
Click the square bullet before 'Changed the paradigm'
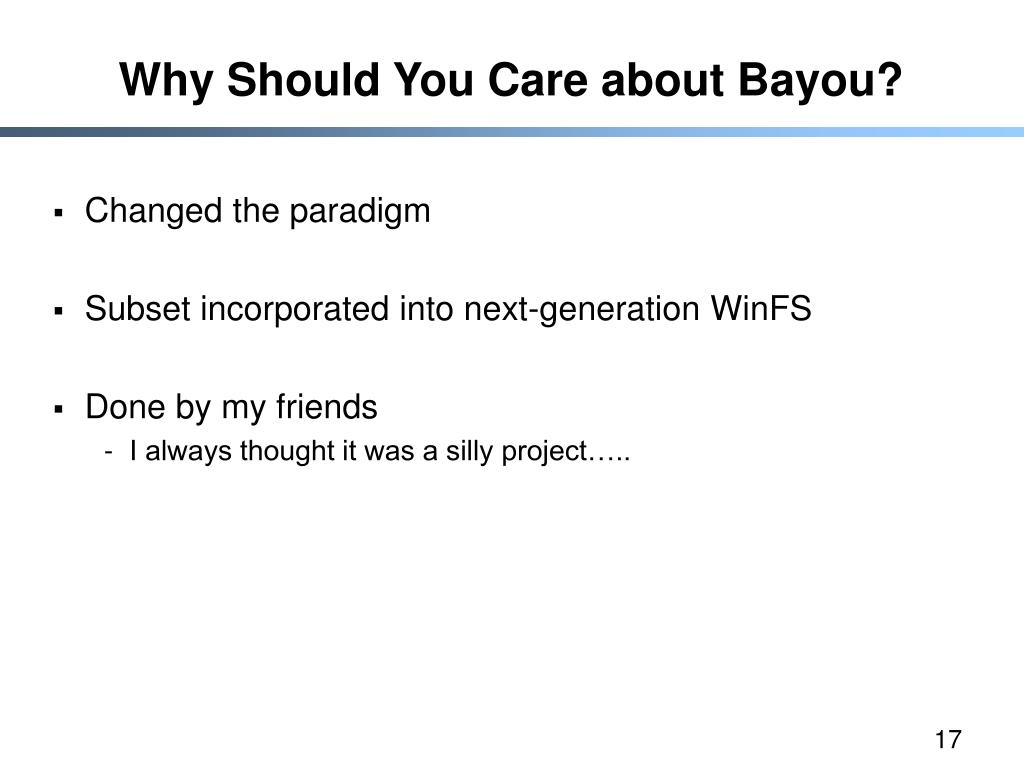(x=59, y=213)
